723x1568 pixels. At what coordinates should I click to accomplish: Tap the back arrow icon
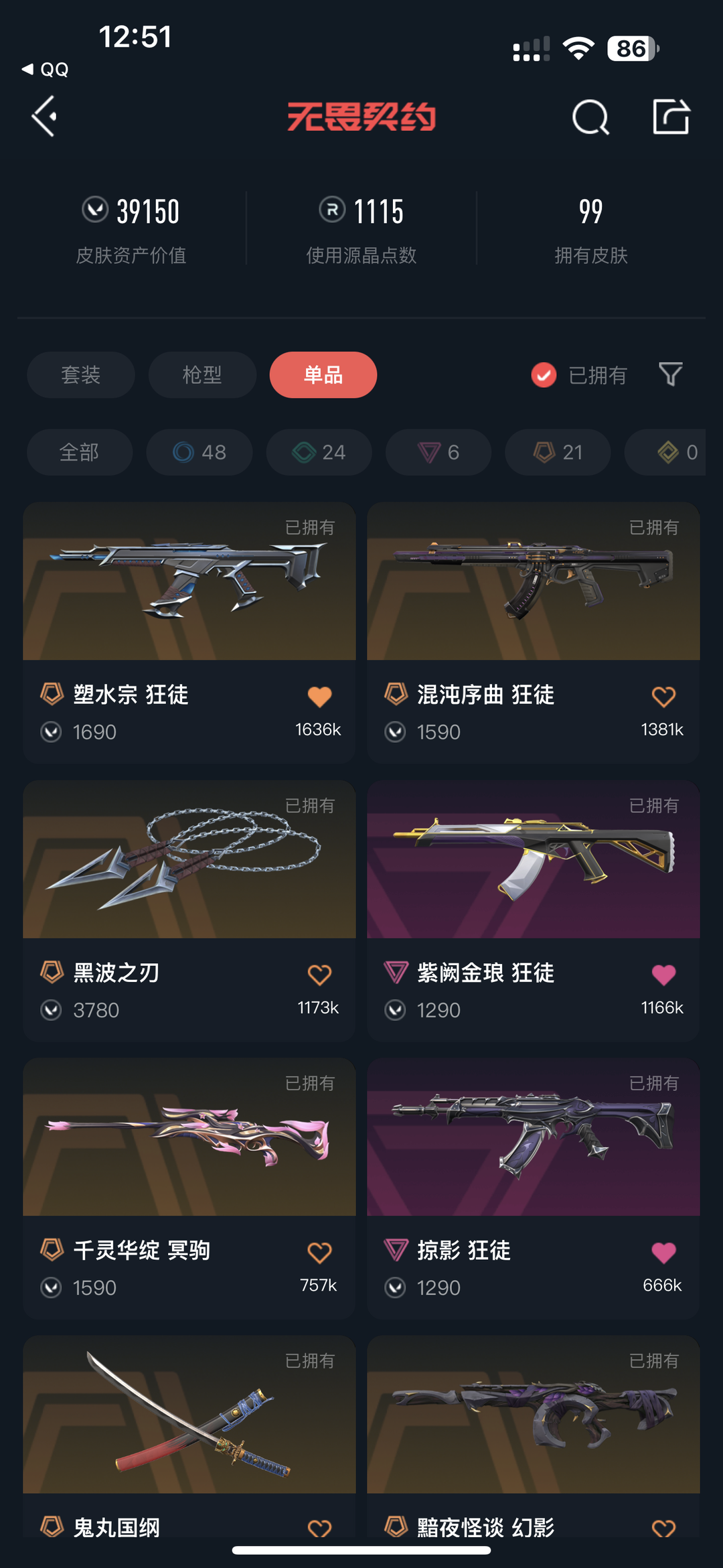pos(44,116)
